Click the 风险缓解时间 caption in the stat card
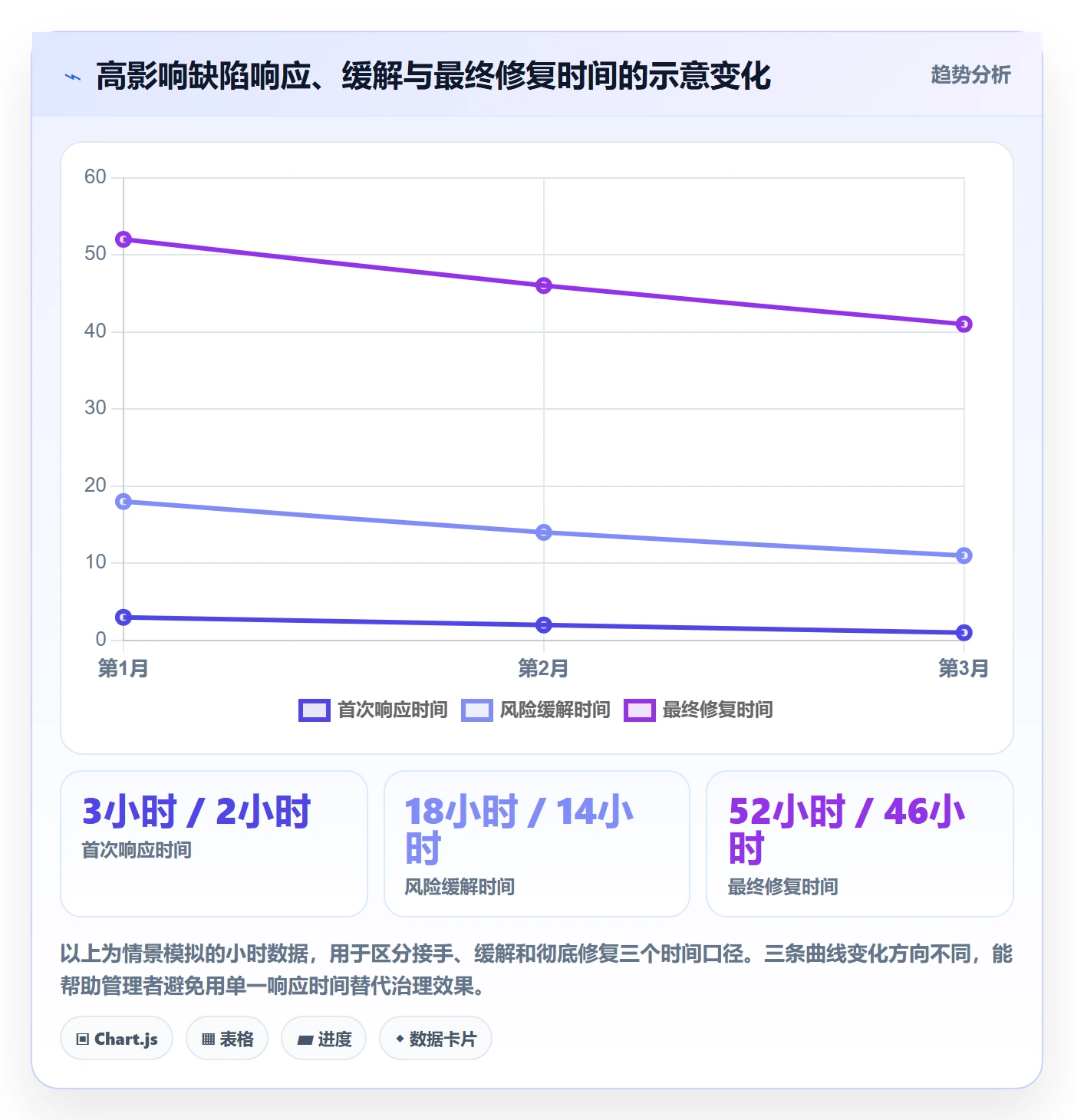1074x1120 pixels. (460, 887)
